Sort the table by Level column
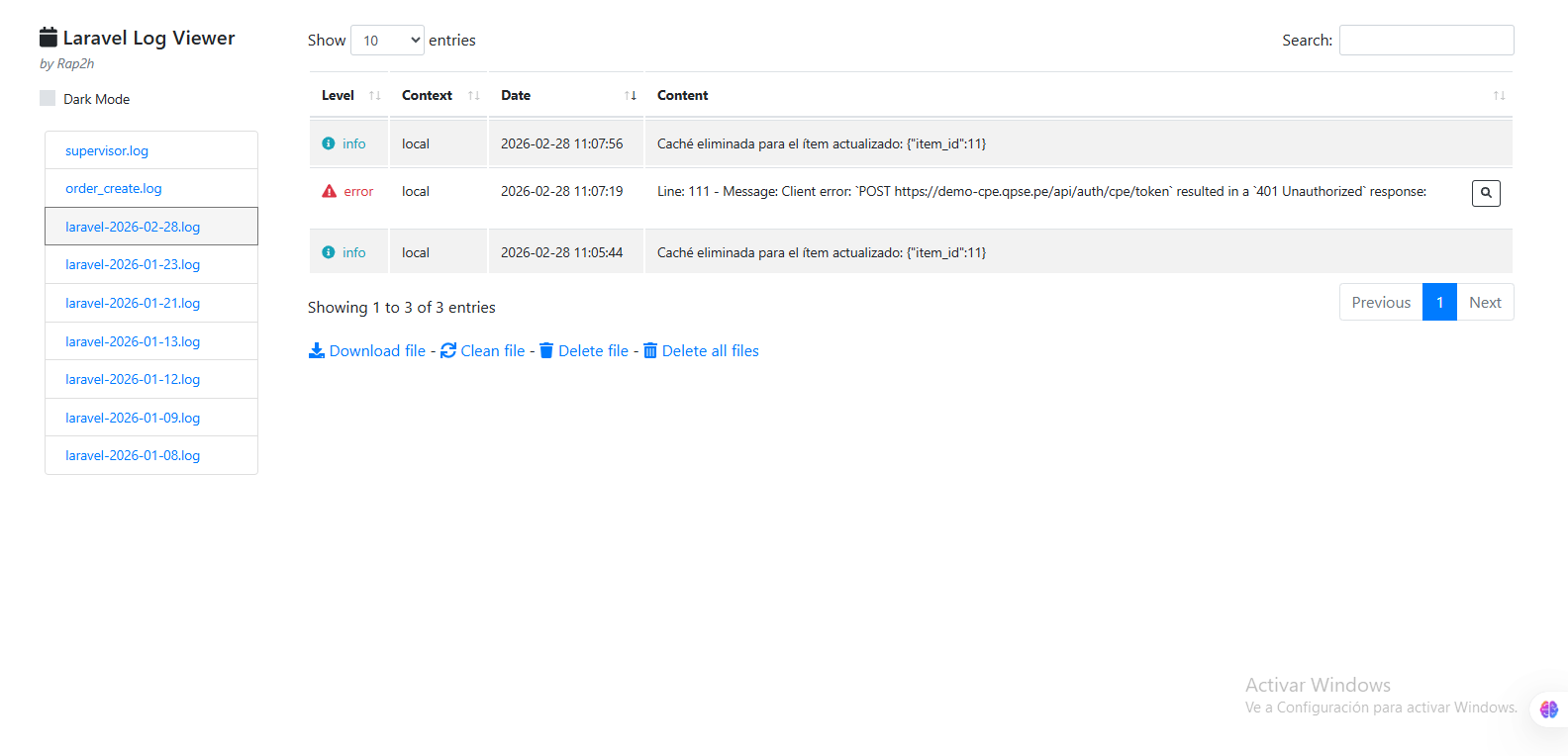The width and height of the screenshot is (1568, 756). (348, 95)
